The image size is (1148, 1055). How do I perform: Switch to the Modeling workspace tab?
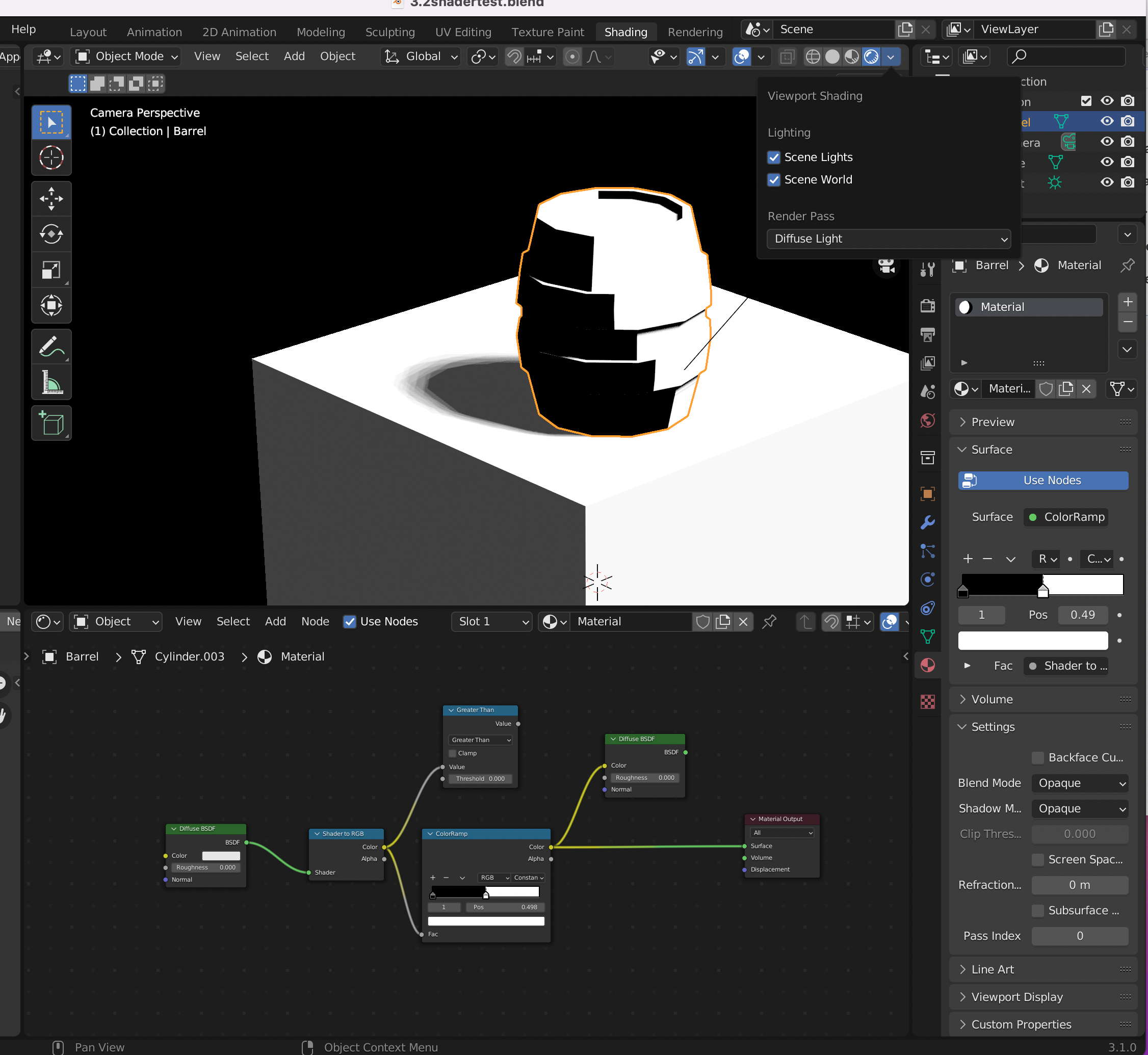tap(321, 32)
